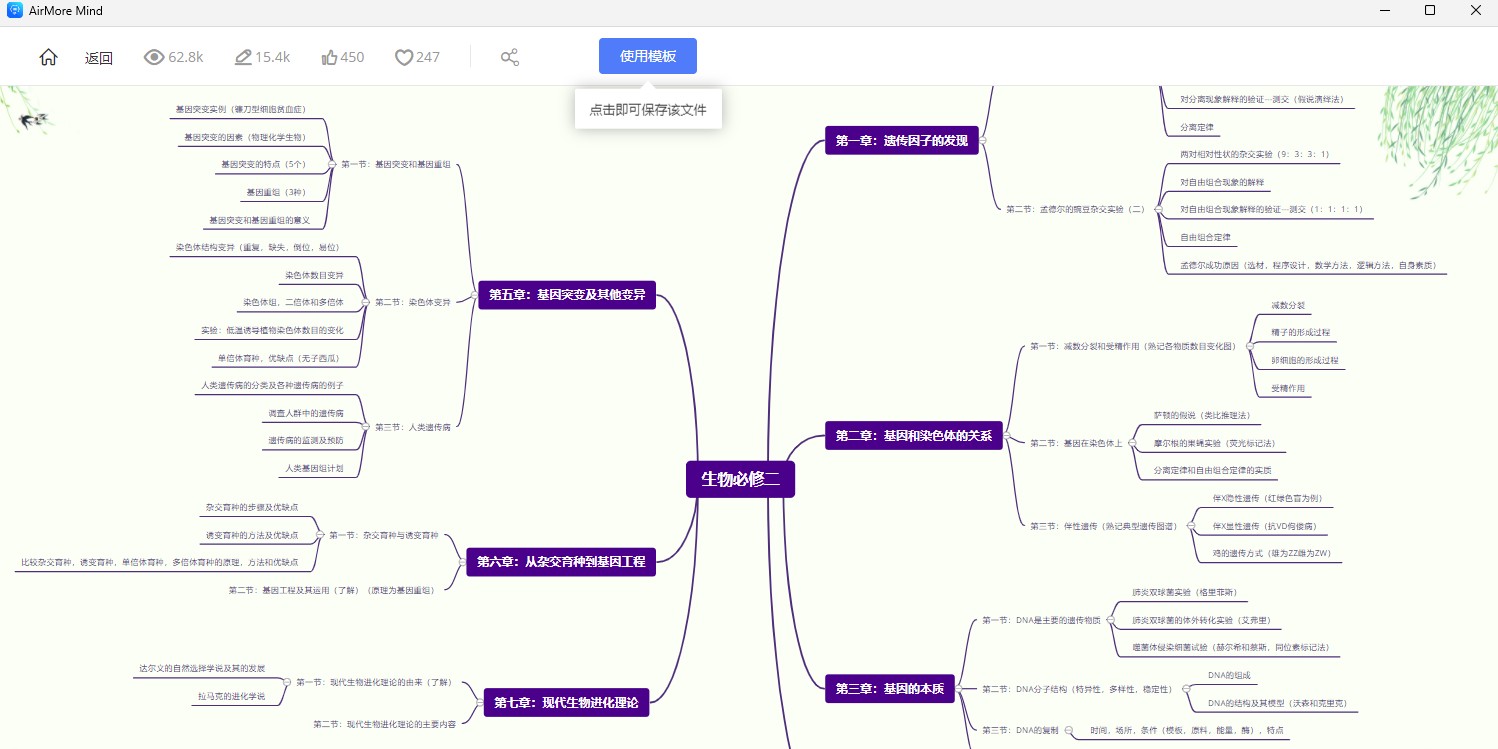
Task: Click the 点击即可保存该文件 tooltip
Action: tap(648, 110)
